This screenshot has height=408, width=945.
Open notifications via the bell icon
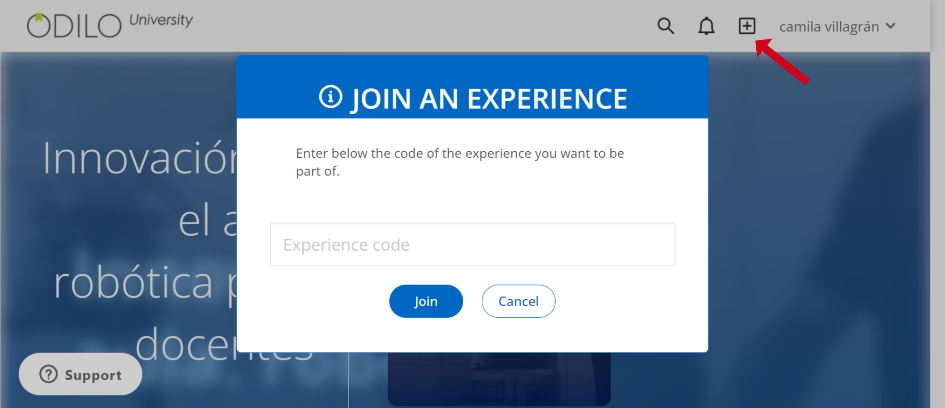706,27
